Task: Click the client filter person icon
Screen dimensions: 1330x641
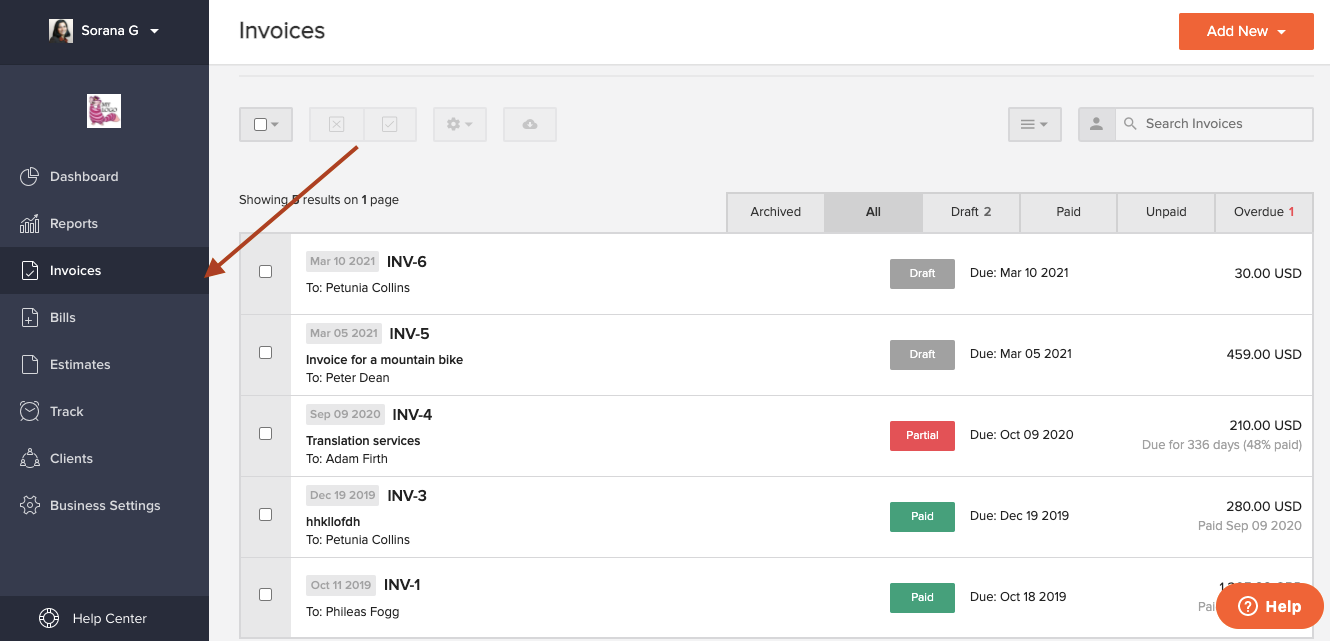Action: tap(1096, 124)
